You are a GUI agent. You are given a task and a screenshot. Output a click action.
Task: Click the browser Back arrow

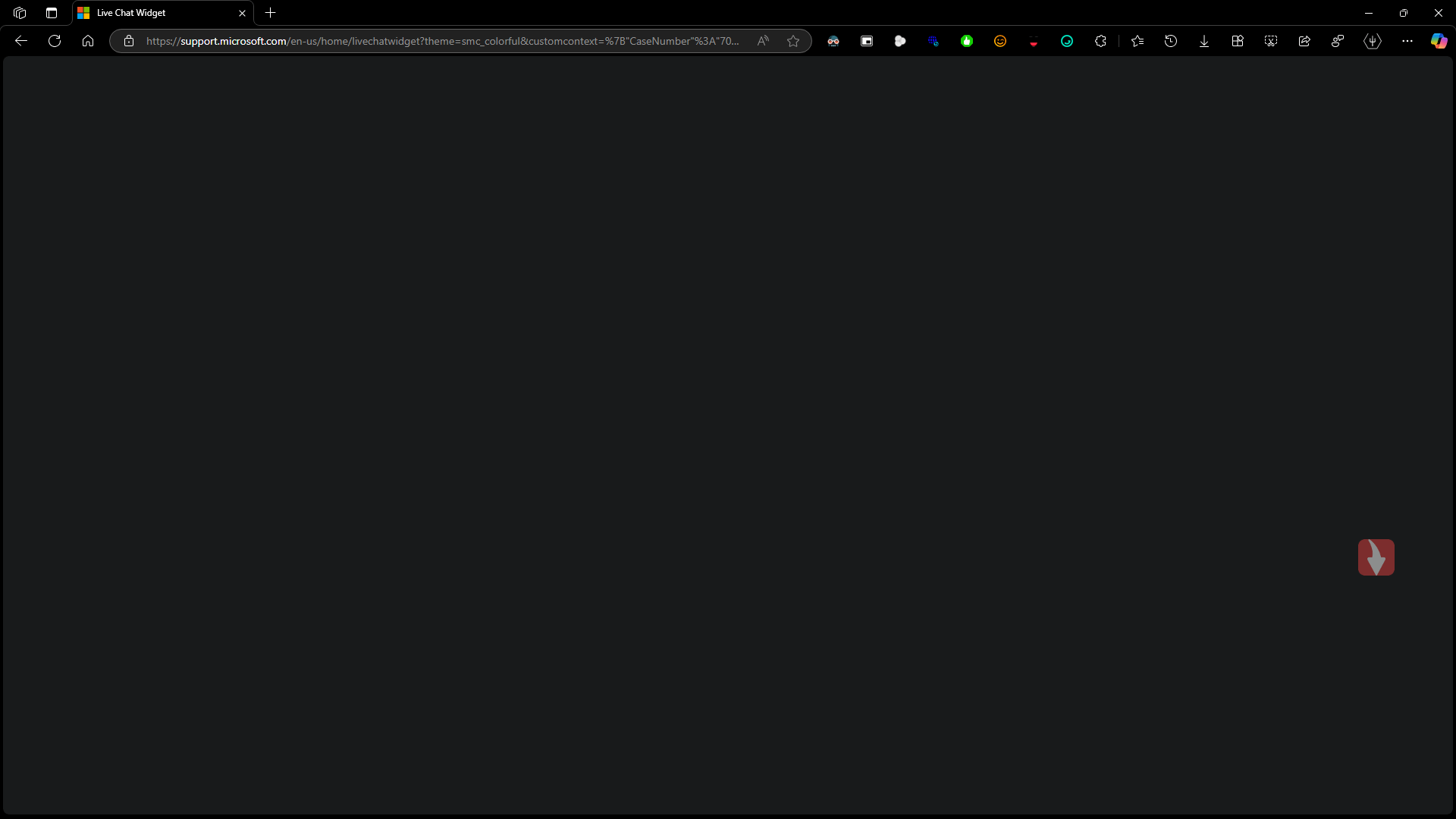21,41
